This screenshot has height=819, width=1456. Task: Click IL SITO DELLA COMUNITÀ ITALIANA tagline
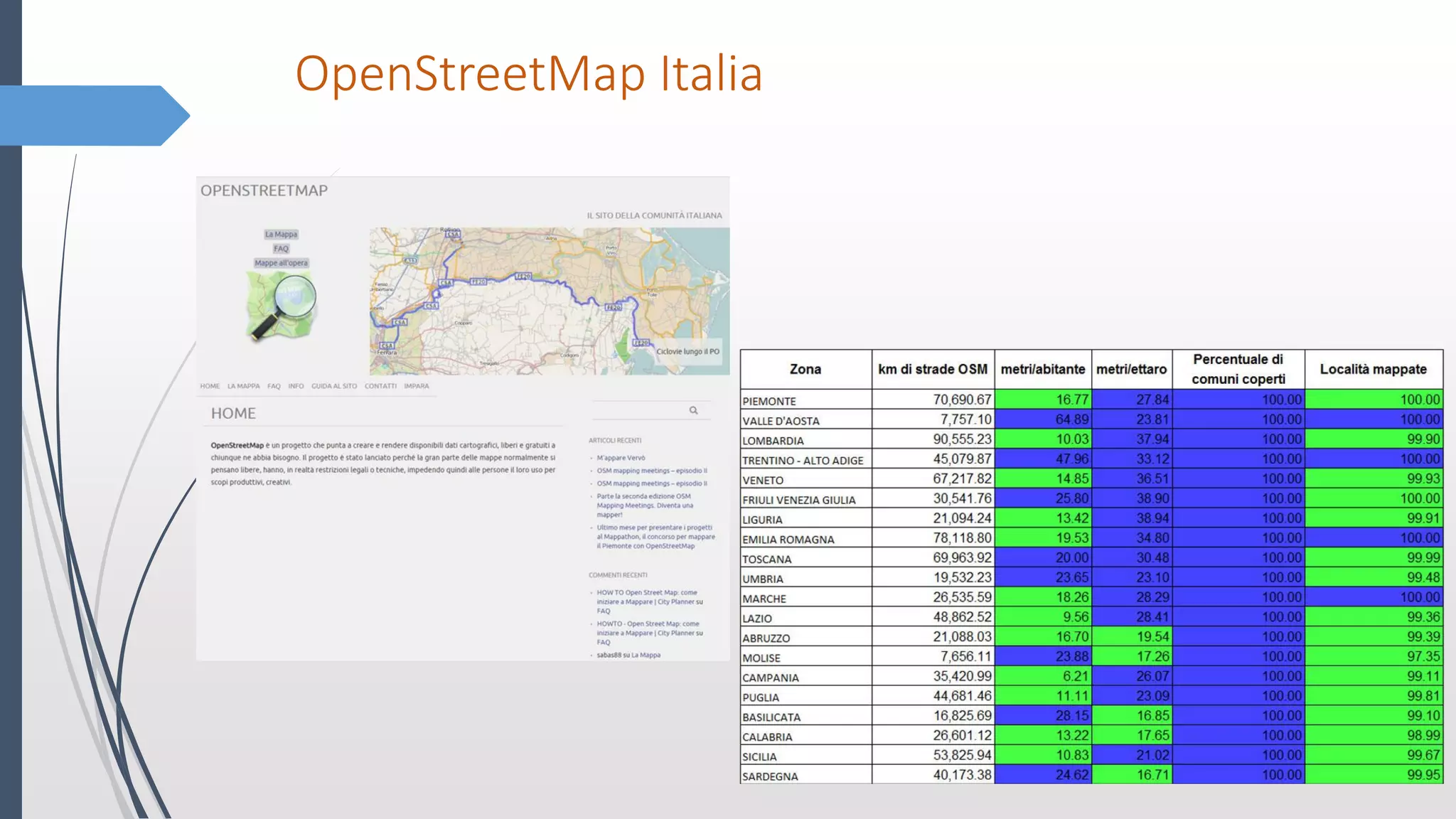click(654, 215)
